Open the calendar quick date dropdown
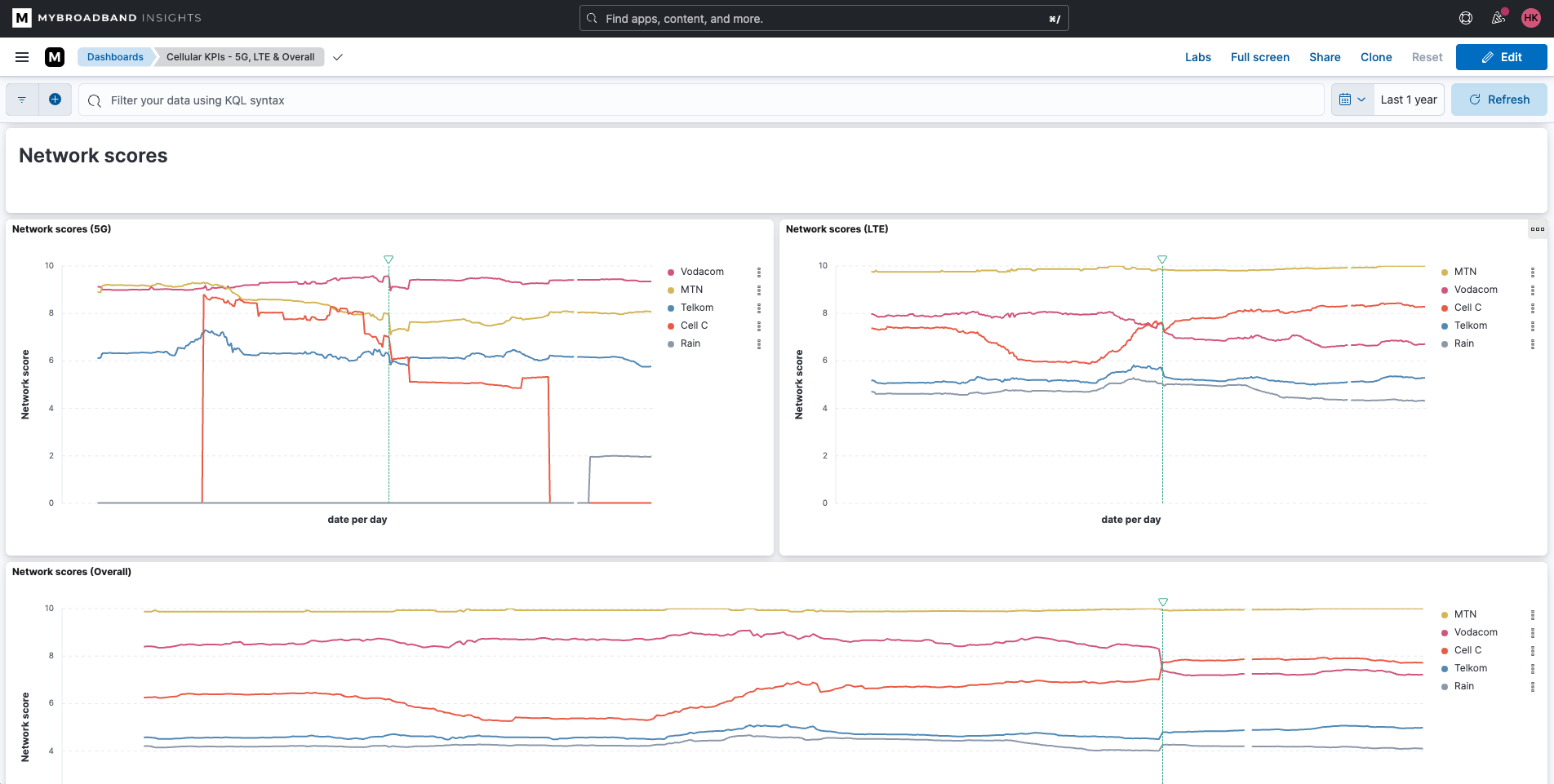This screenshot has width=1554, height=784. [x=1352, y=100]
